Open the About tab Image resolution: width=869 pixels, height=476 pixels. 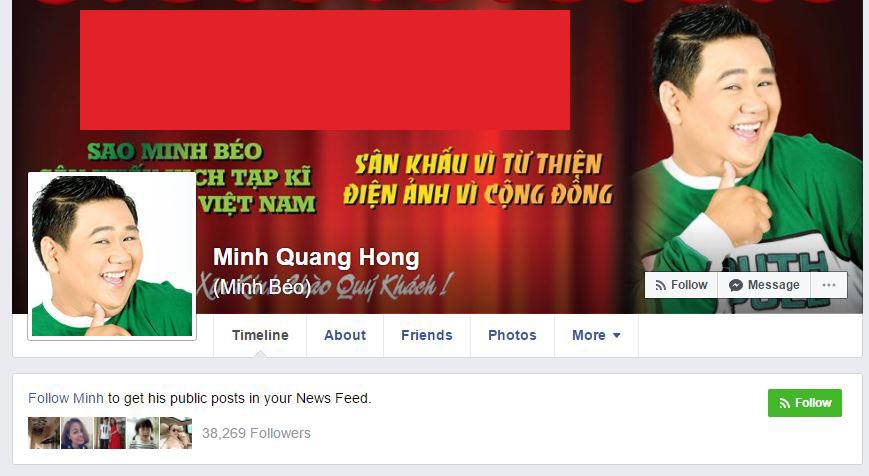coord(345,335)
